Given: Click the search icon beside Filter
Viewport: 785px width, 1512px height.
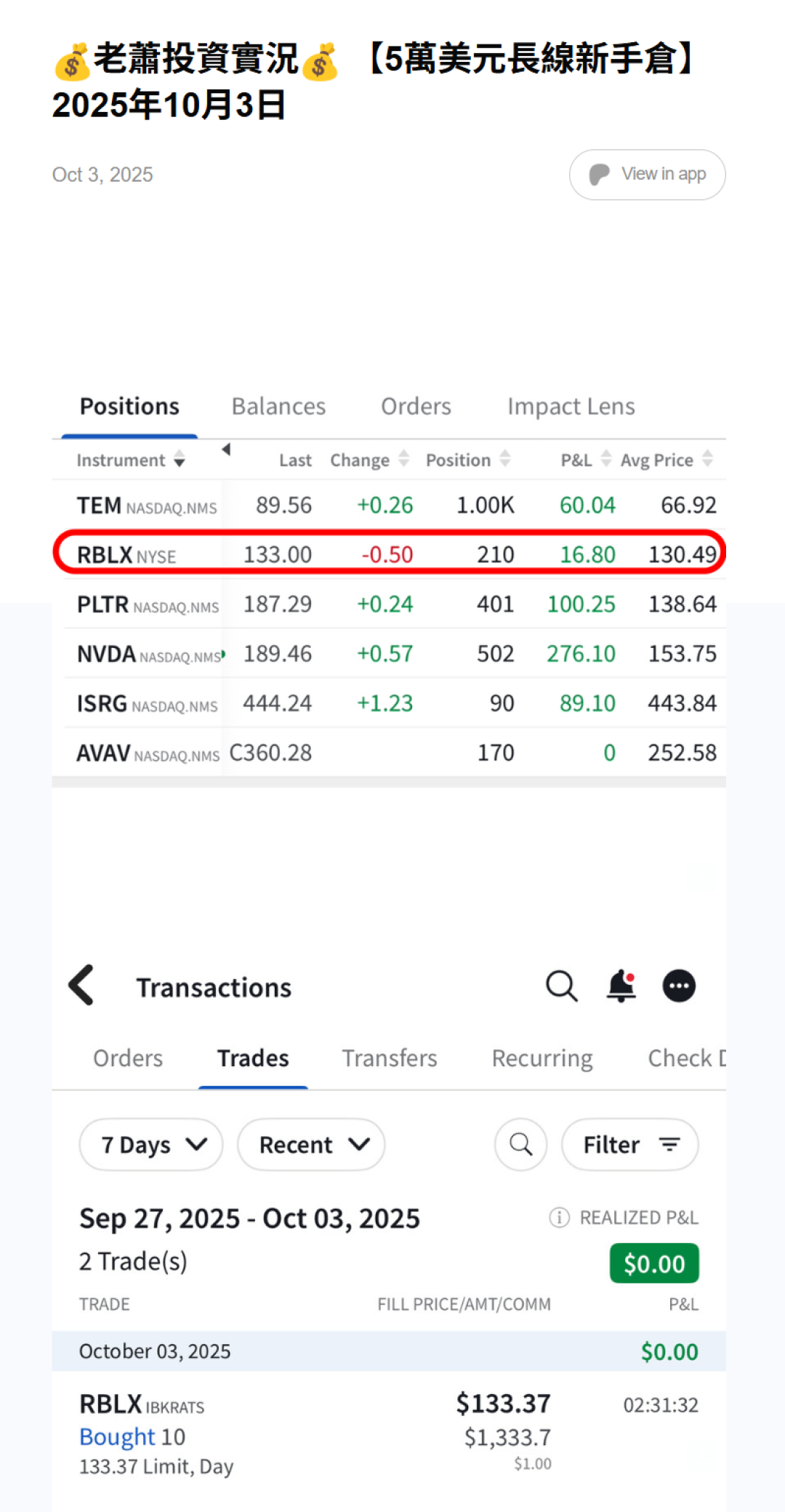Looking at the screenshot, I should click(x=520, y=1145).
